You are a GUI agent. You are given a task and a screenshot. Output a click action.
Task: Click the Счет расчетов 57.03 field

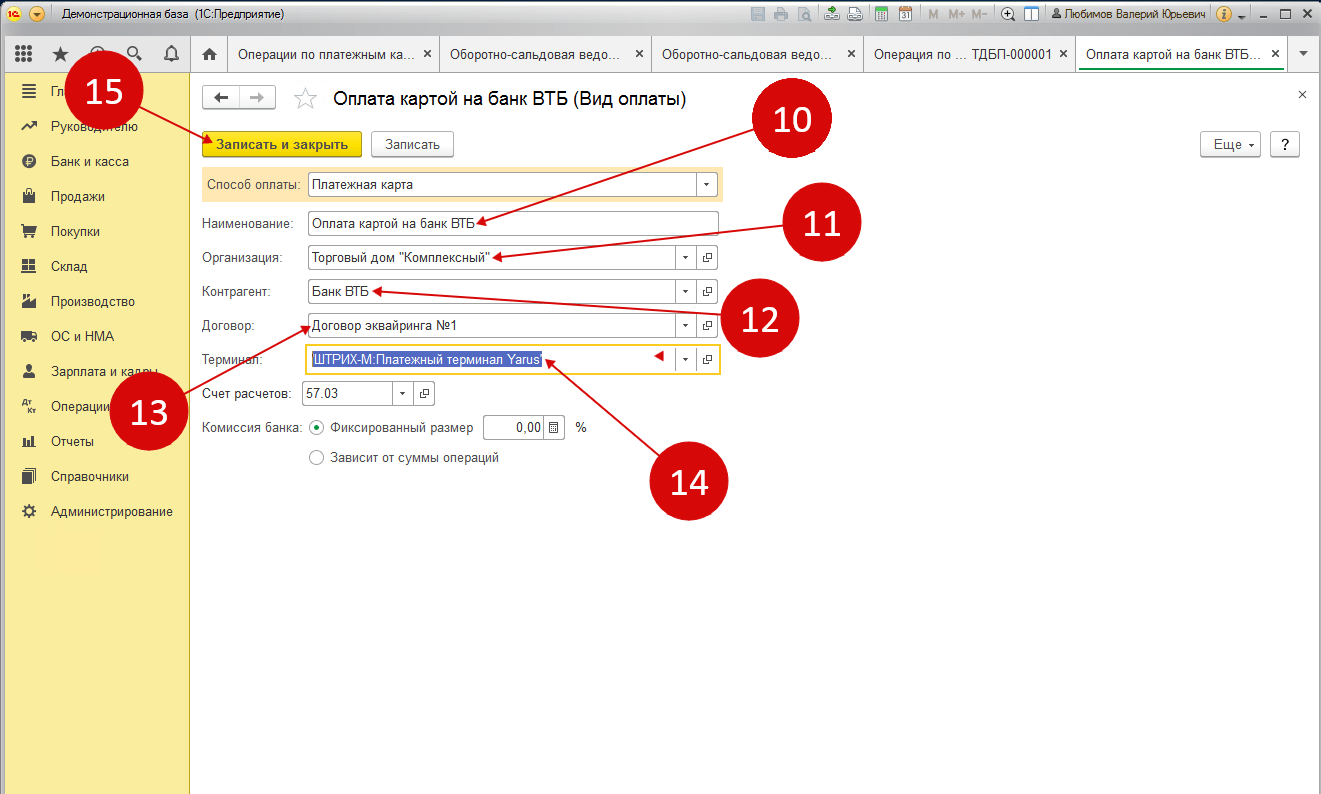tap(348, 393)
